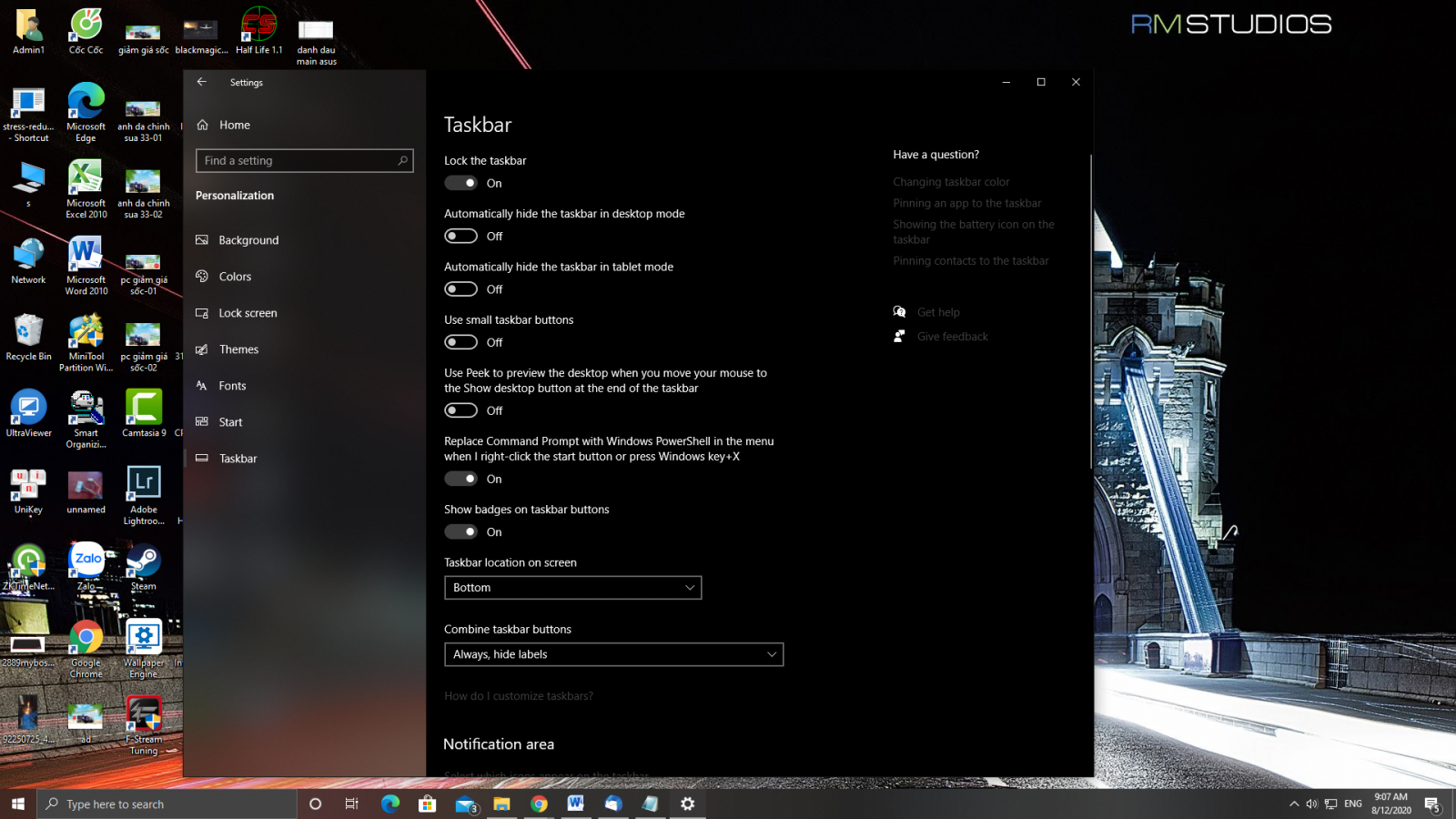Viewport: 1456px width, 819px height.
Task: Click the Task View taskbar button
Action: 351,804
